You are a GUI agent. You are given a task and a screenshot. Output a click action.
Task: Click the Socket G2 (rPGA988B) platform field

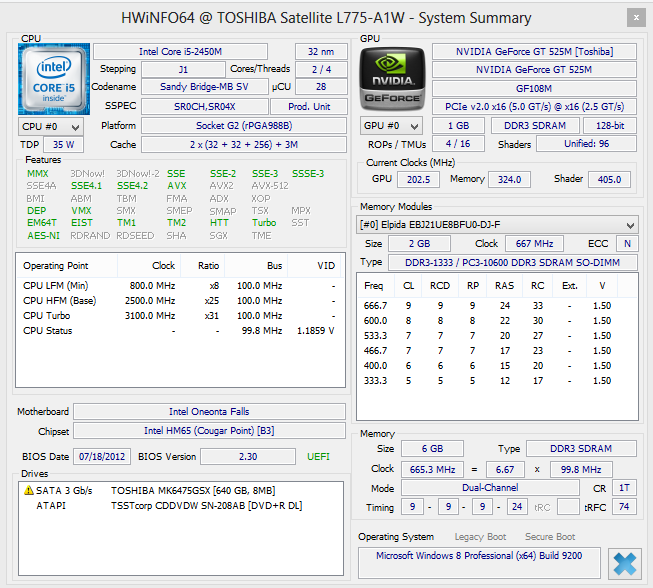click(244, 126)
